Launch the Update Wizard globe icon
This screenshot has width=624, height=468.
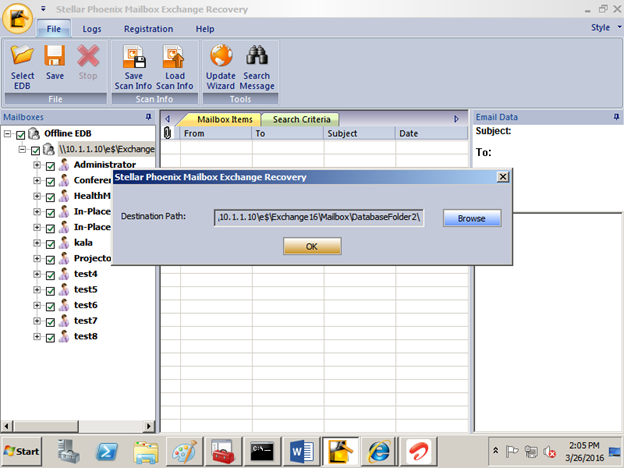tap(221, 55)
